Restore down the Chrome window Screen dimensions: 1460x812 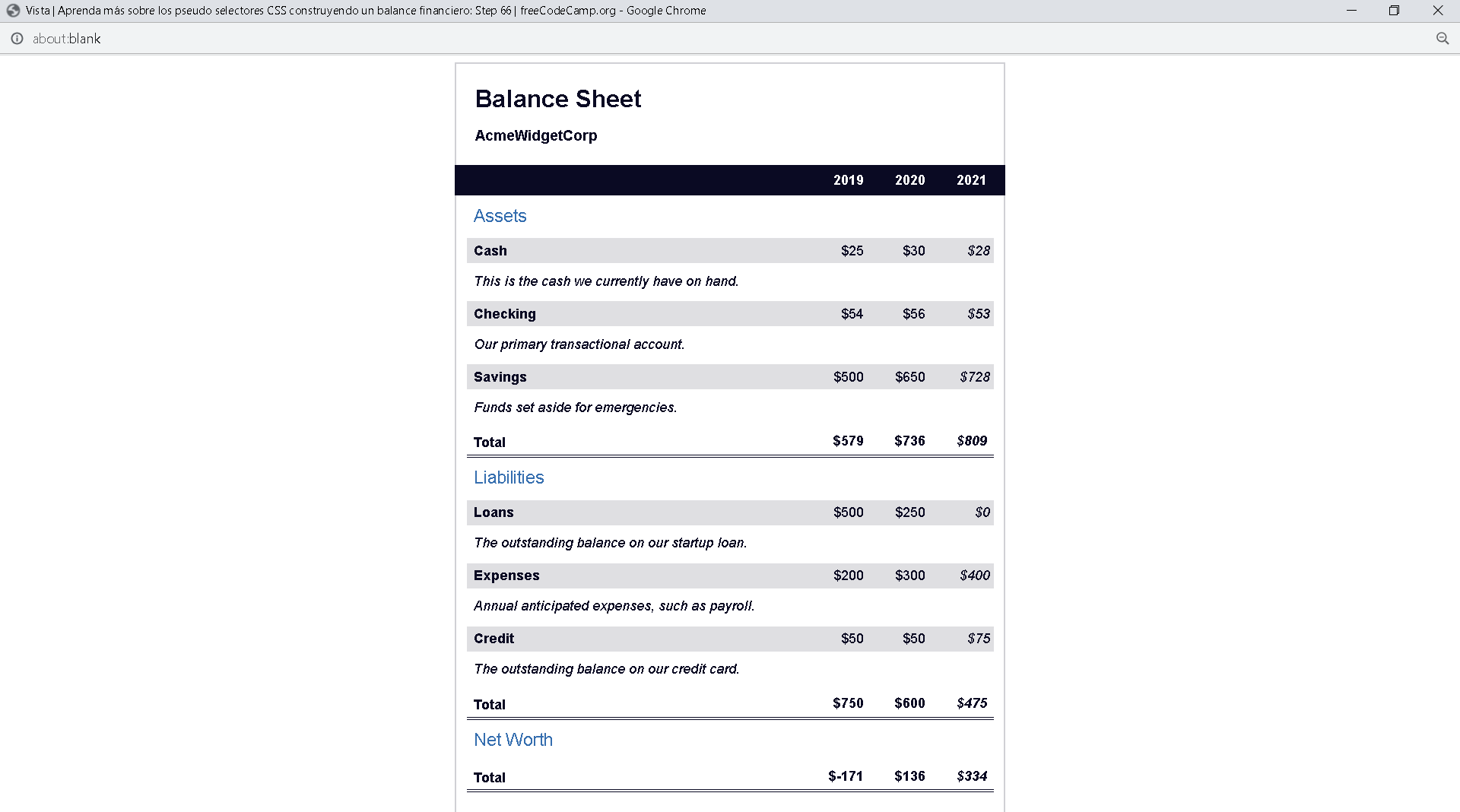pos(1394,11)
